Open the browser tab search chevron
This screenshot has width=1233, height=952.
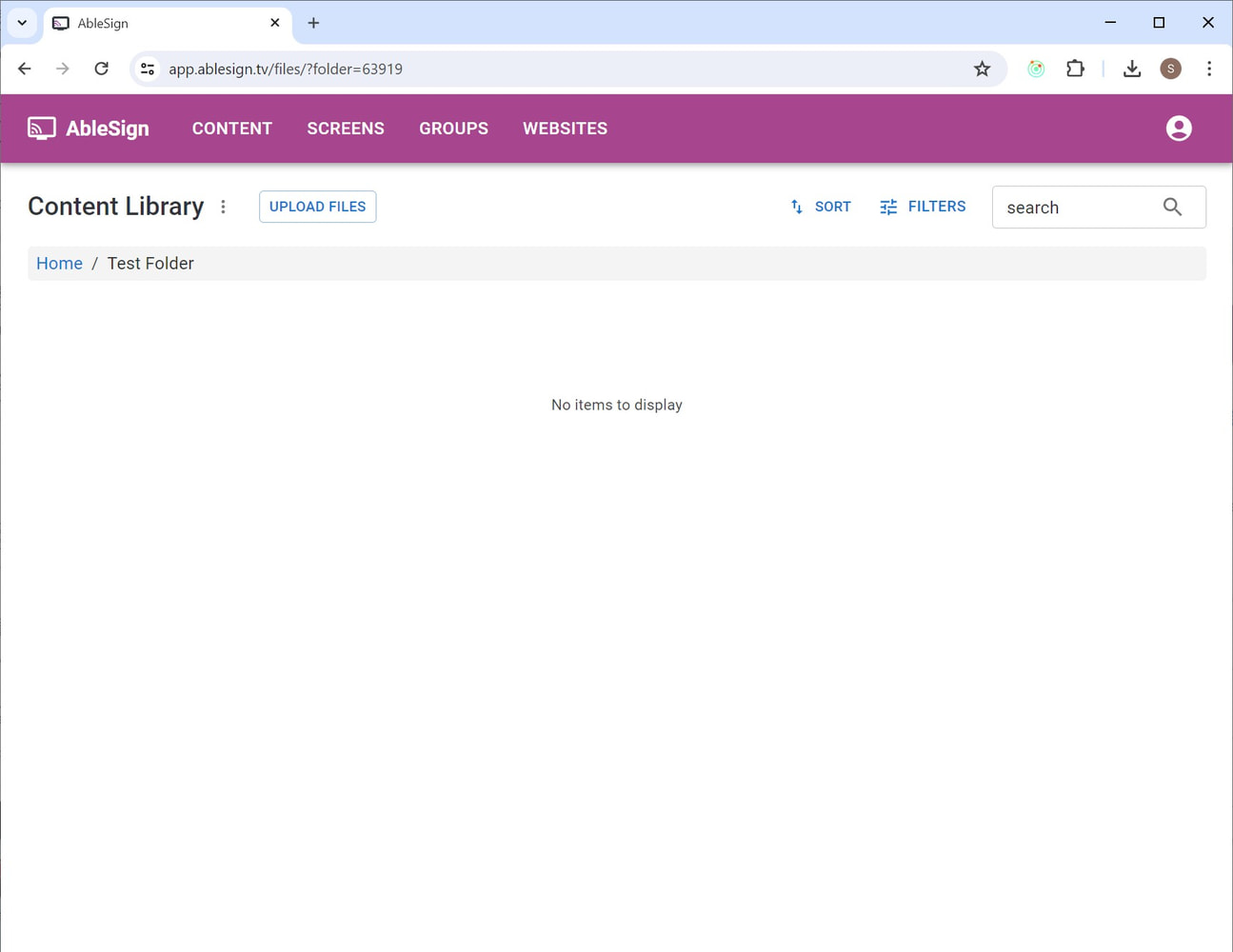[22, 23]
